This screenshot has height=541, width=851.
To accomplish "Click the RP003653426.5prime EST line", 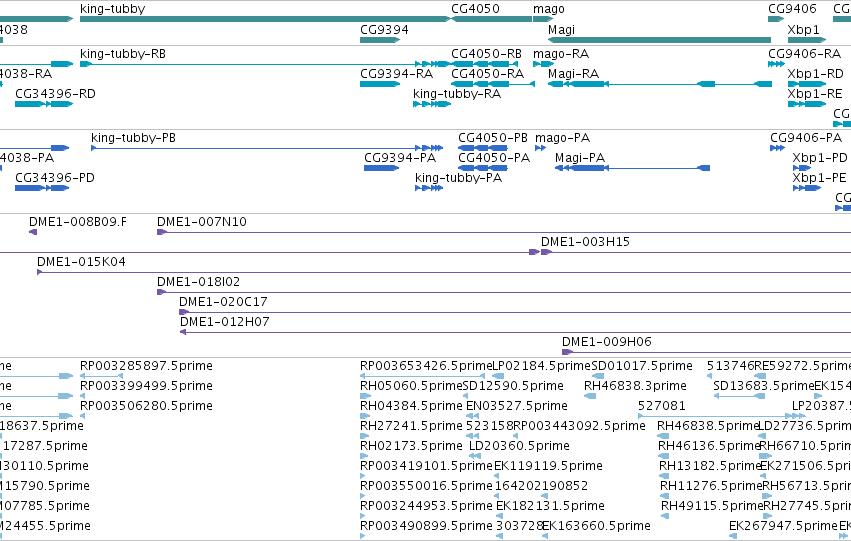I will click(422, 376).
